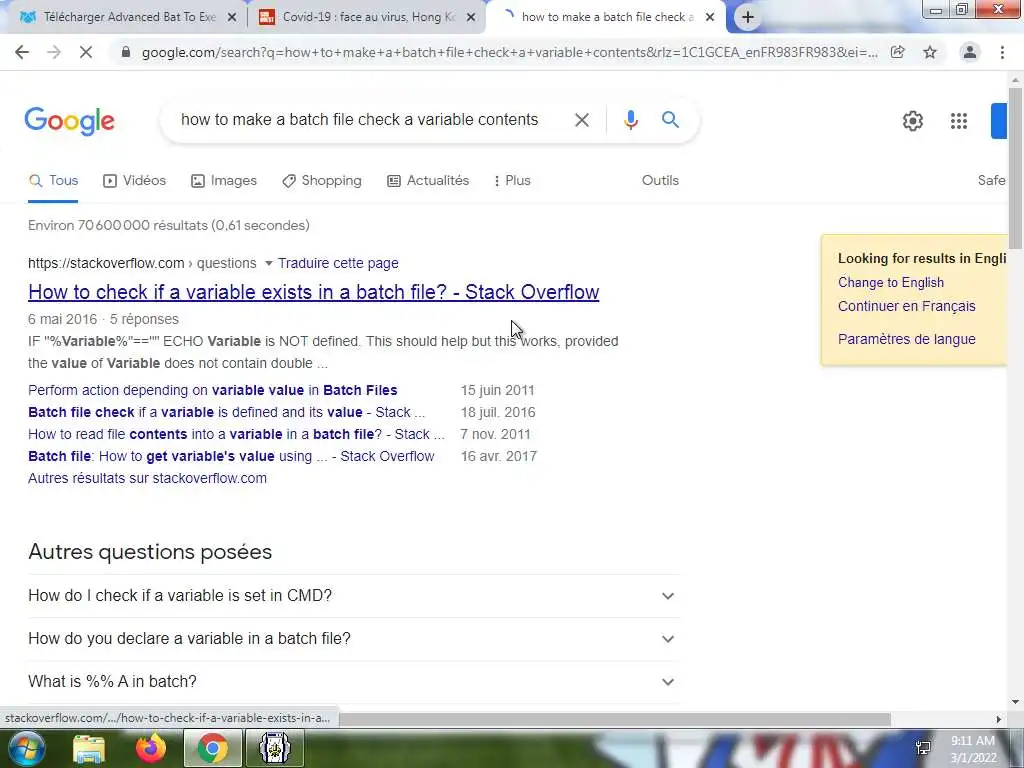Expand 'How do I check if a variable is set in CMD?'

pyautogui.click(x=354, y=596)
